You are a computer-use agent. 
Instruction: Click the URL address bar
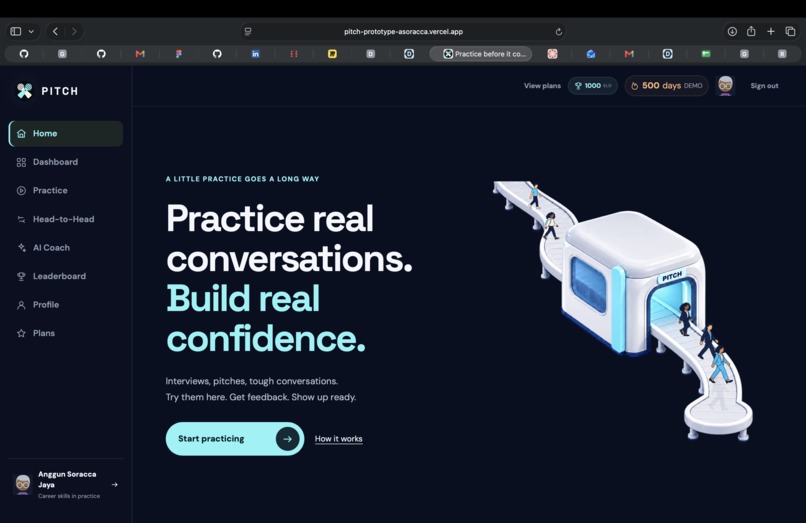[x=404, y=31]
